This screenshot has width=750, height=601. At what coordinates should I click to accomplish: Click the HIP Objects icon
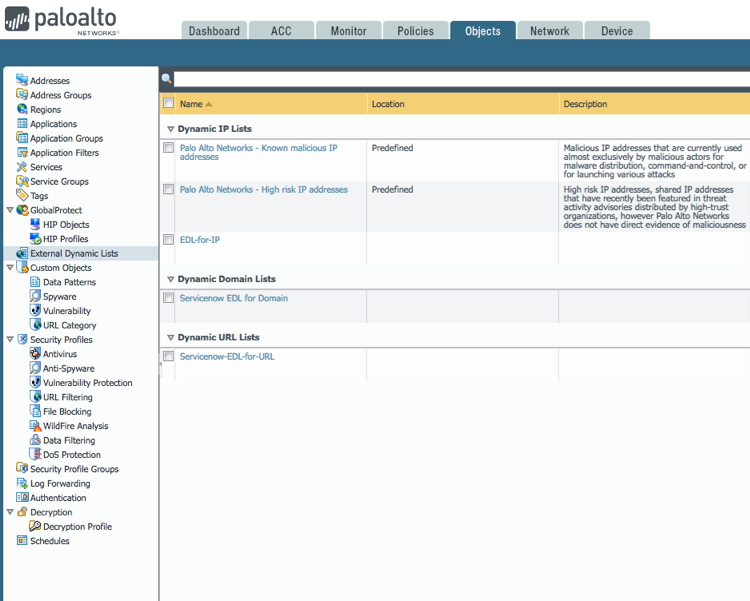(x=35, y=224)
